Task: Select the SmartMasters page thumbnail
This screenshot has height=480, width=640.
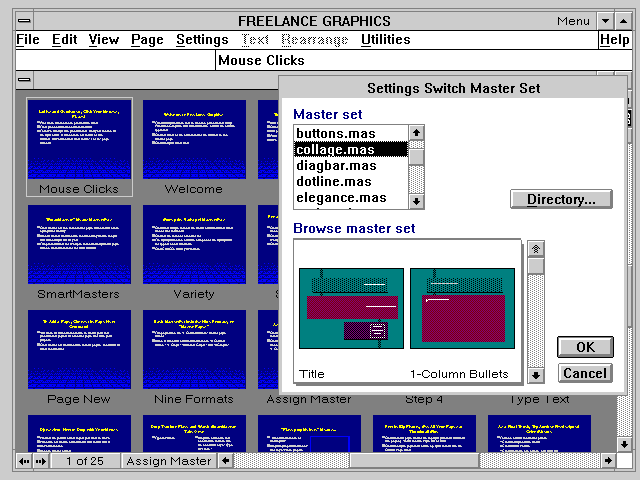Action: pyautogui.click(x=79, y=244)
